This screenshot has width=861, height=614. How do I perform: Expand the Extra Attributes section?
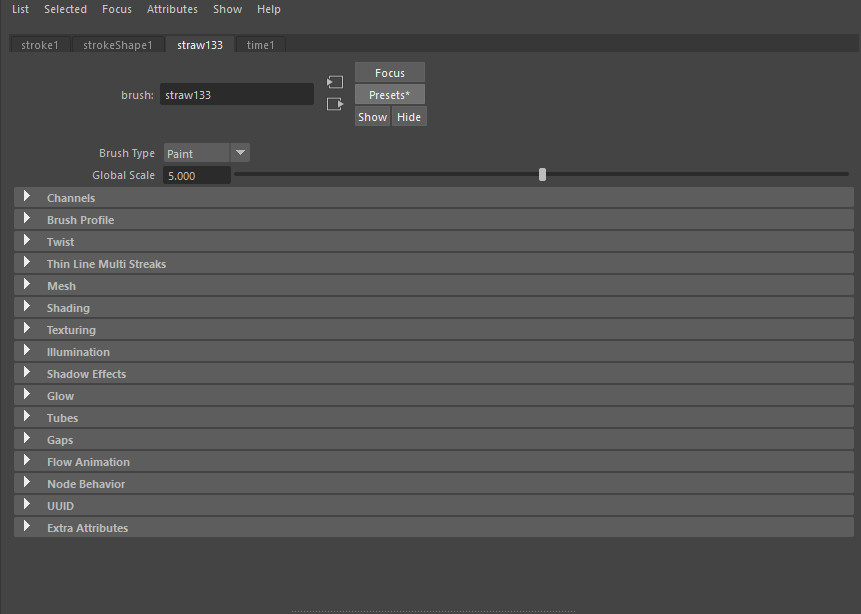coord(434,527)
